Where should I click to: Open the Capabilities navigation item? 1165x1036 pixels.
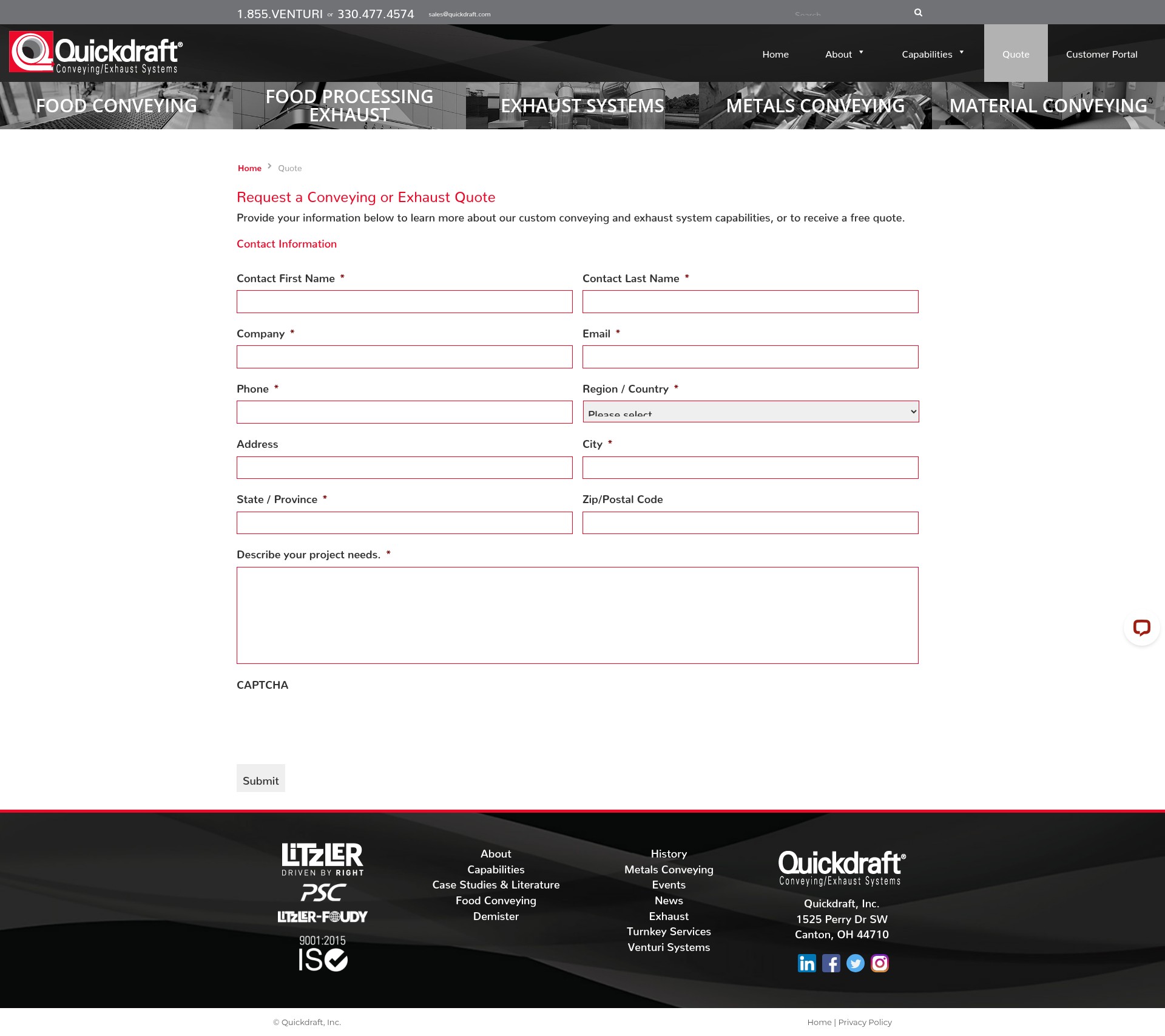point(927,55)
